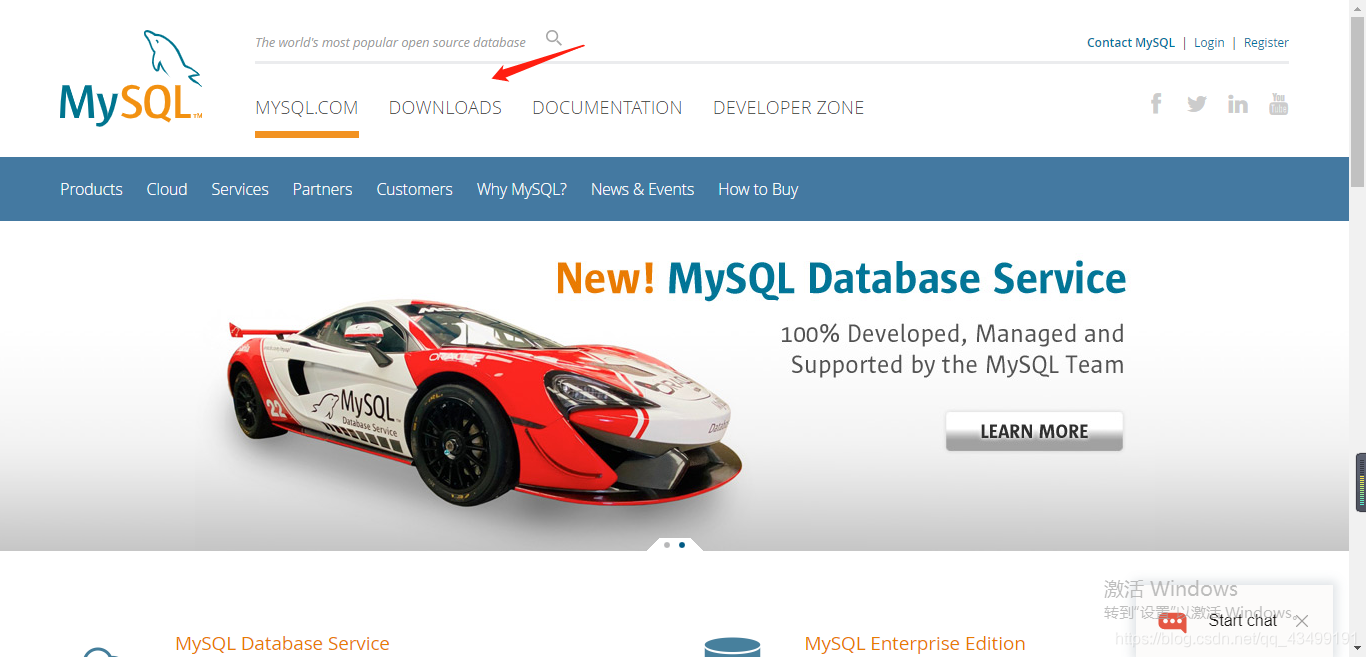The image size is (1366, 657).
Task: Select the MYSQL.COM tab
Action: tap(307, 108)
